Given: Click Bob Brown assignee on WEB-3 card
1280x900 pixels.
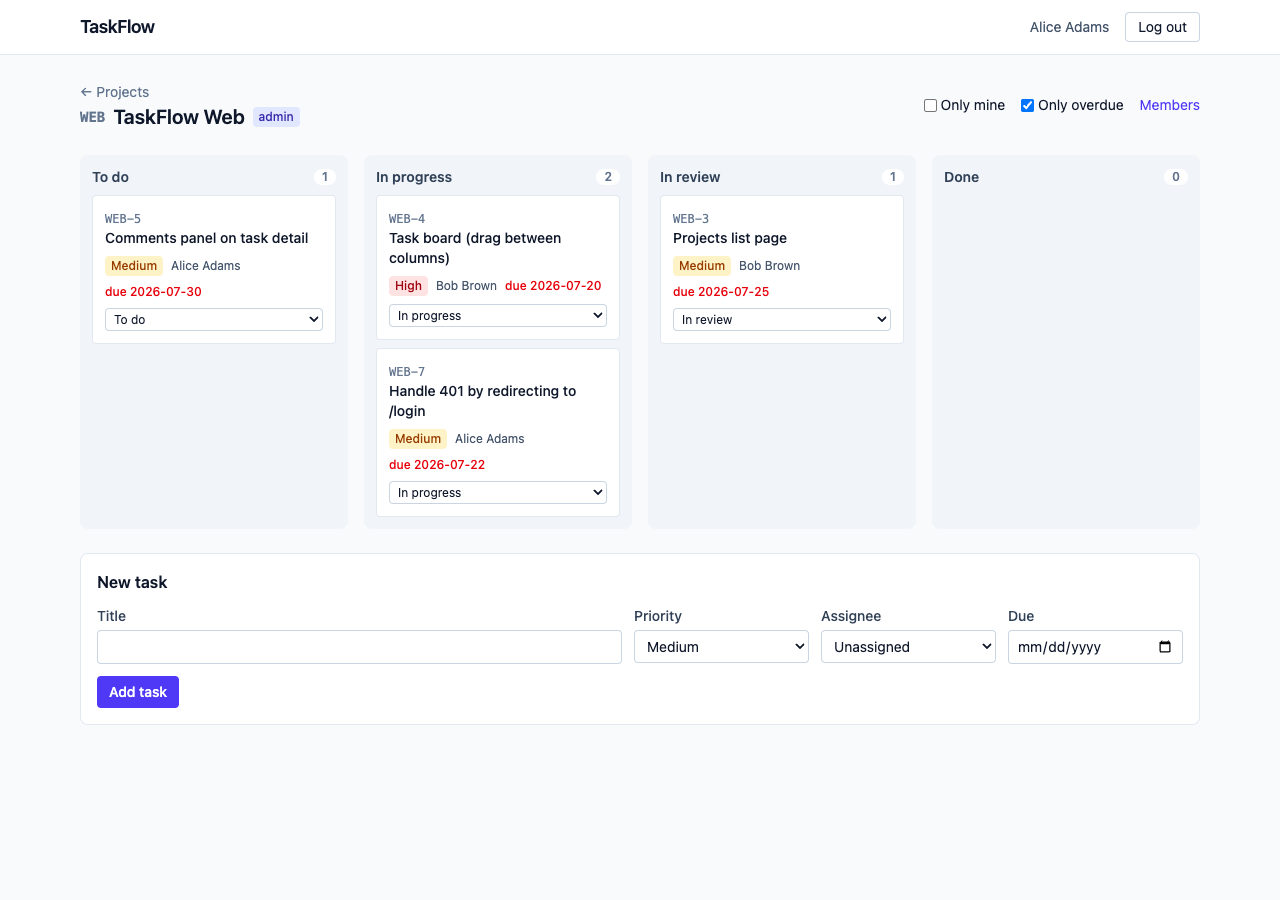Looking at the screenshot, I should click(x=770, y=266).
